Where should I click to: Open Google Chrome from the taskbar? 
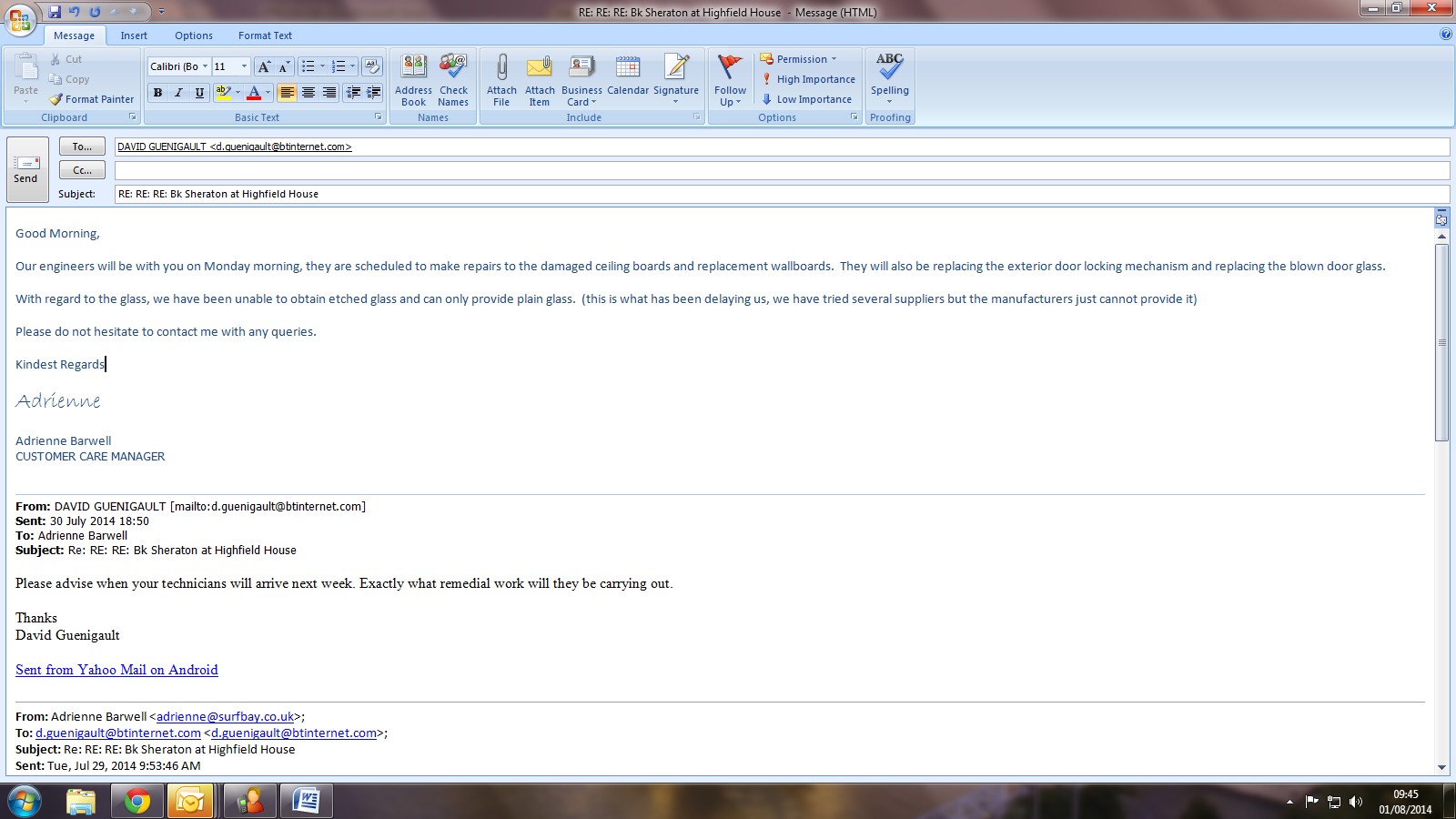coord(137,802)
